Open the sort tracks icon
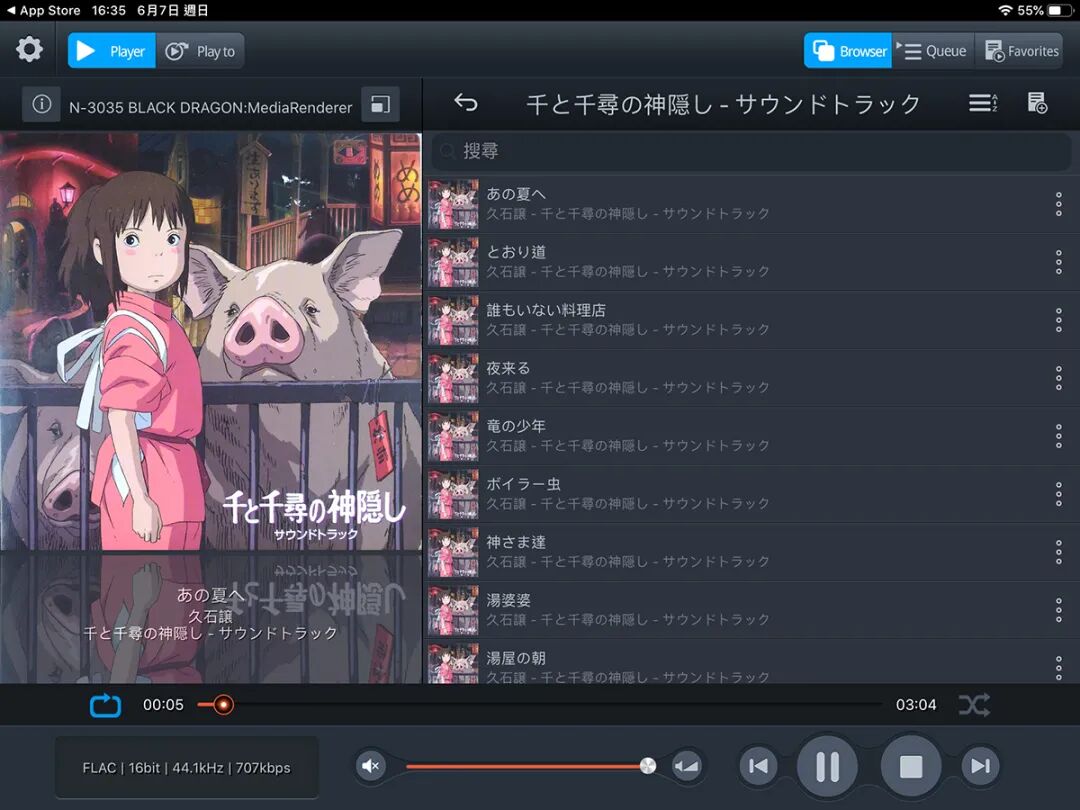Screen dimensions: 1080x810 pos(982,103)
